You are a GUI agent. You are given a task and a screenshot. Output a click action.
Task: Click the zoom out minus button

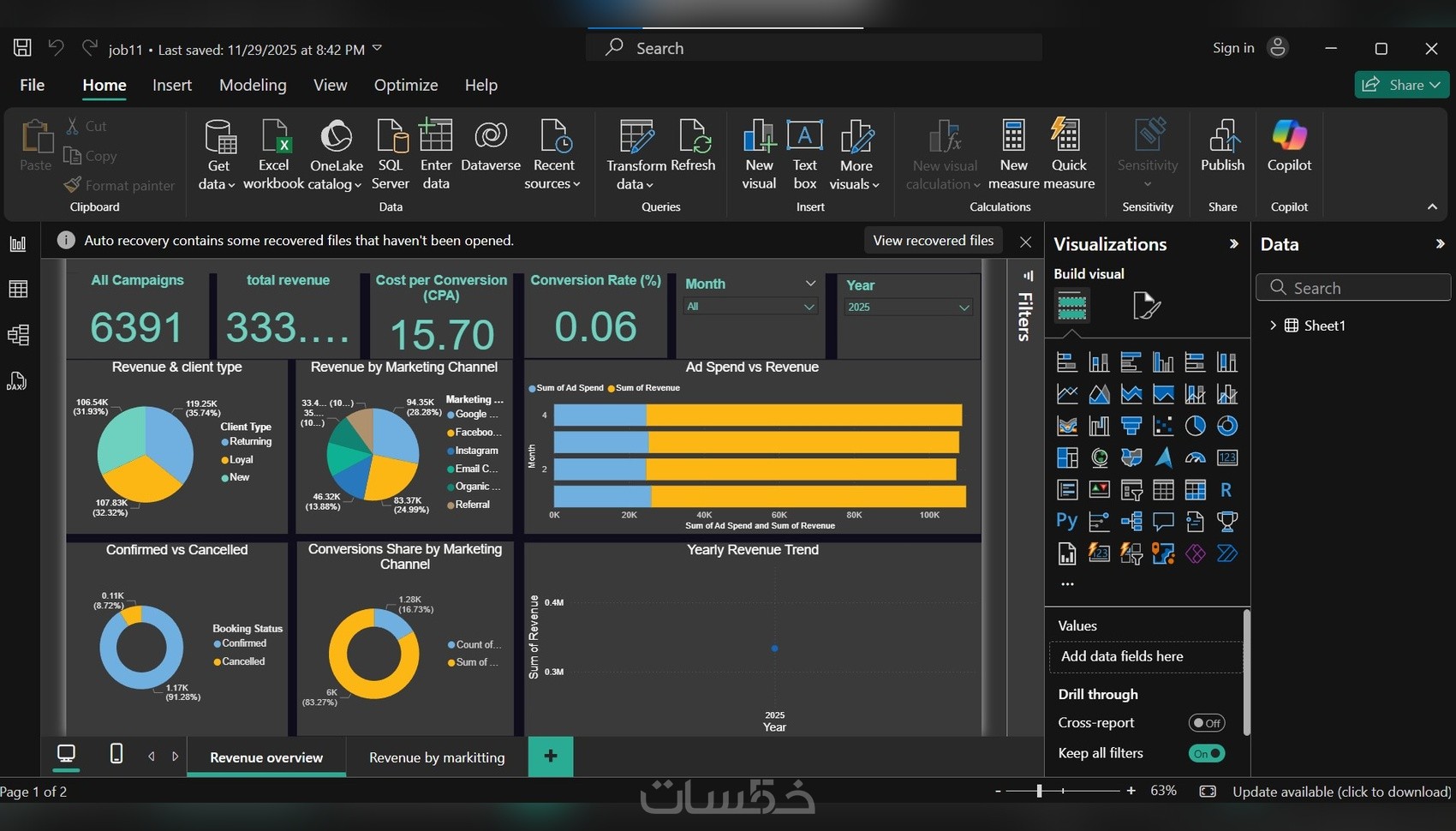point(998,791)
